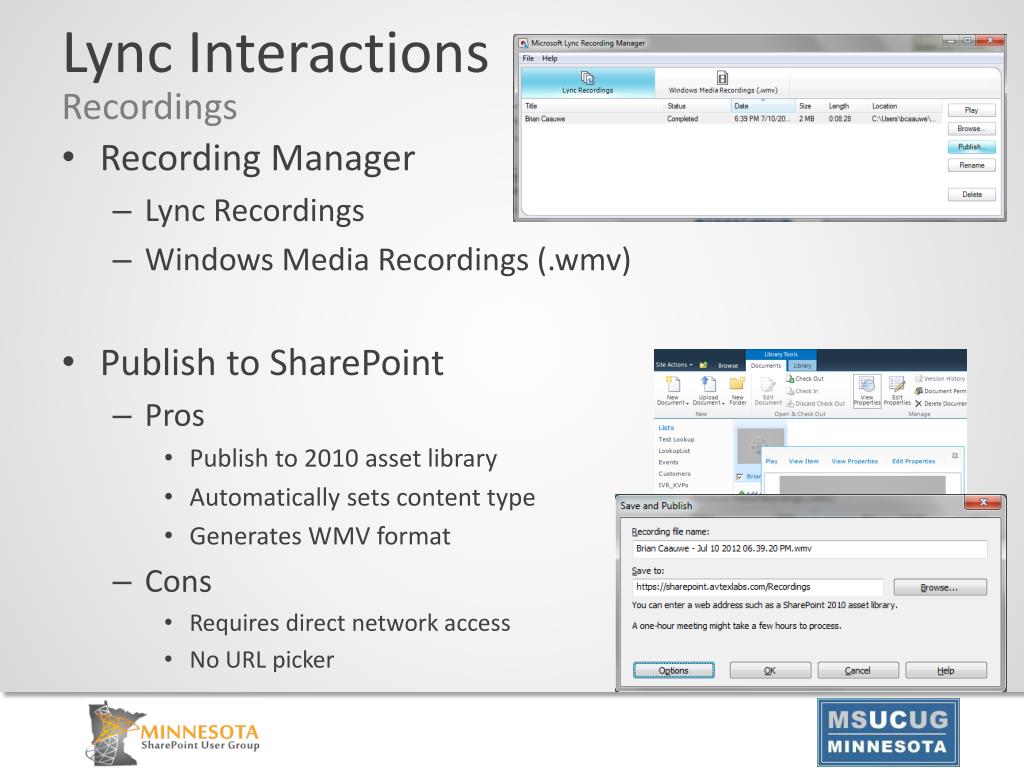The width and height of the screenshot is (1024, 768).
Task: Select the Library ribbon tab
Action: click(x=802, y=366)
